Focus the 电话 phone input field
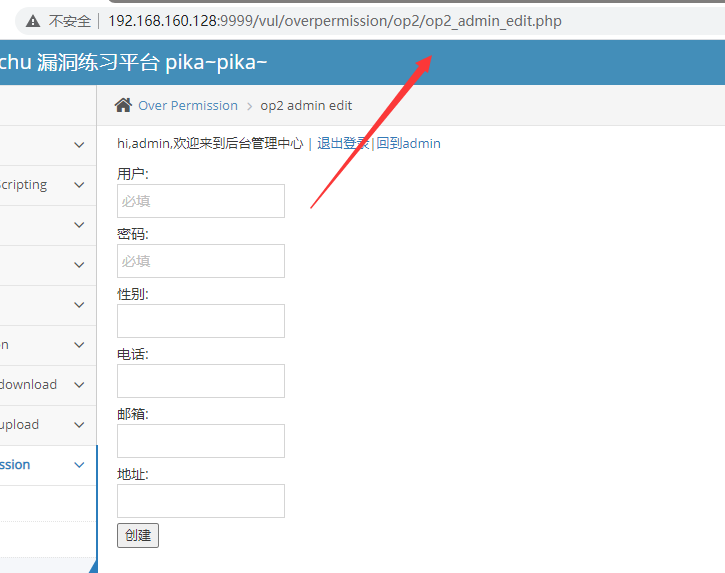 click(x=201, y=381)
